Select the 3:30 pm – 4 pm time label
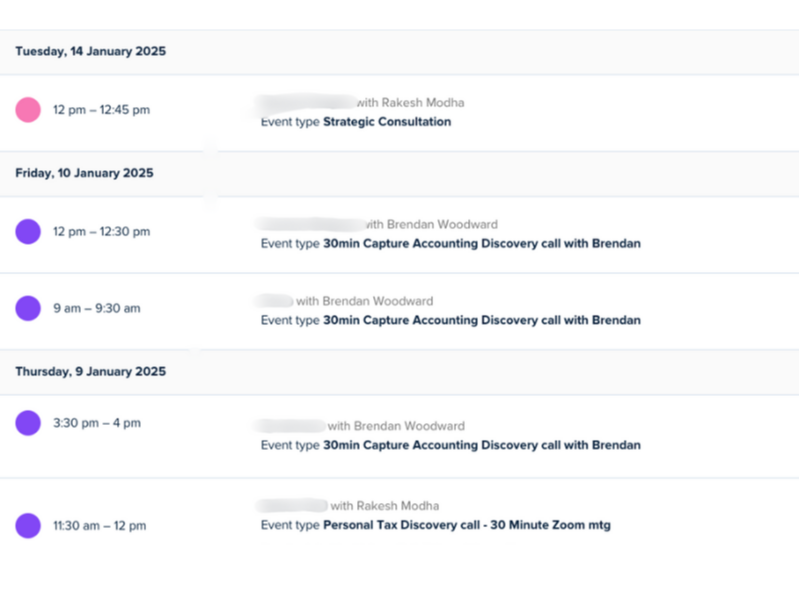This screenshot has height=605, width=799. (x=96, y=423)
